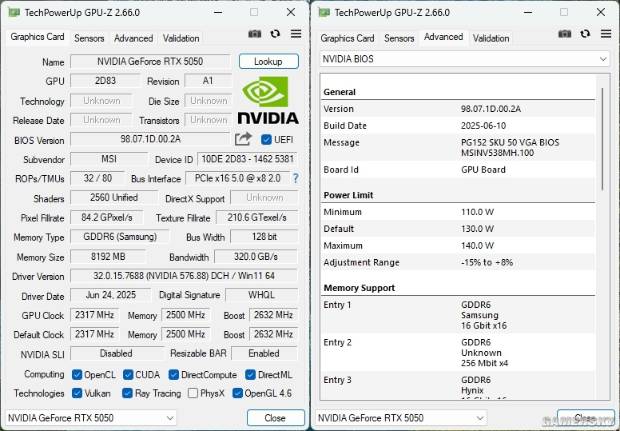
Task: Click the Pixel Fillrate field 84.2 GPixel/s
Action: click(107, 217)
